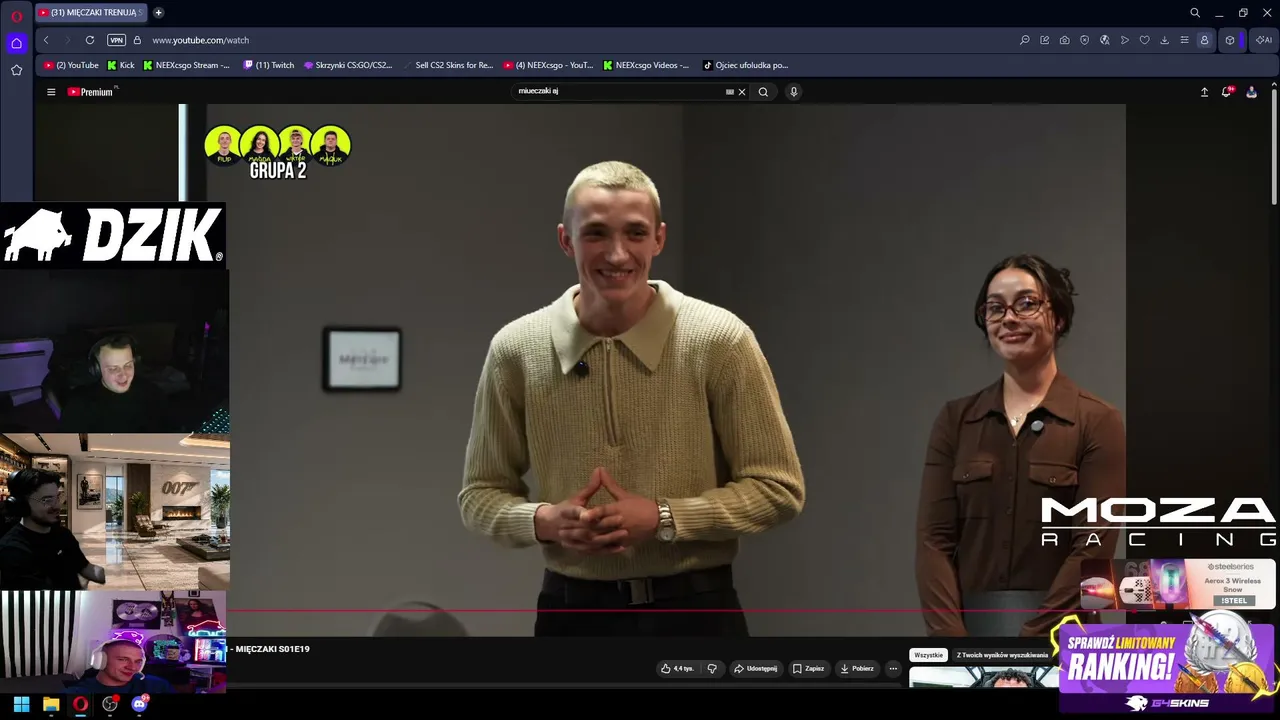Go back to previous page

[46, 40]
